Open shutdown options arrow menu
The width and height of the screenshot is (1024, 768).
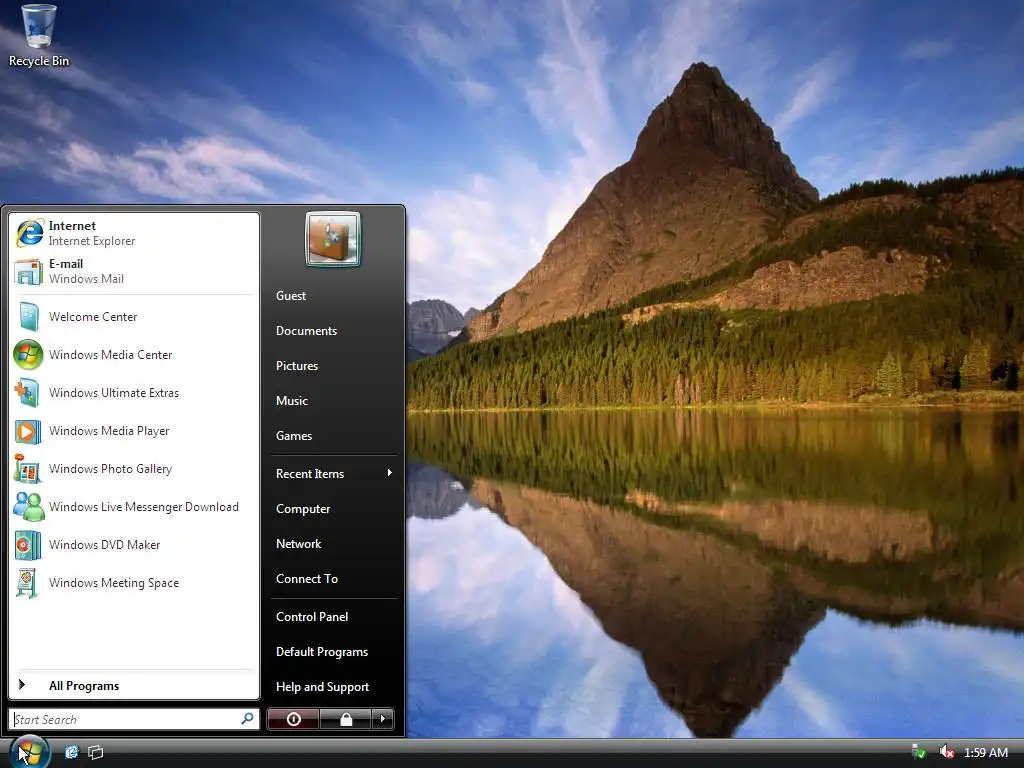pos(383,719)
